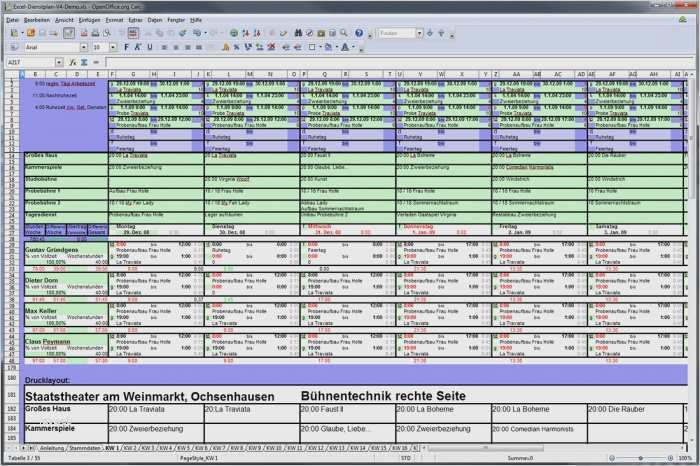Click the Find toolbar search field

pyautogui.click(x=396, y=33)
